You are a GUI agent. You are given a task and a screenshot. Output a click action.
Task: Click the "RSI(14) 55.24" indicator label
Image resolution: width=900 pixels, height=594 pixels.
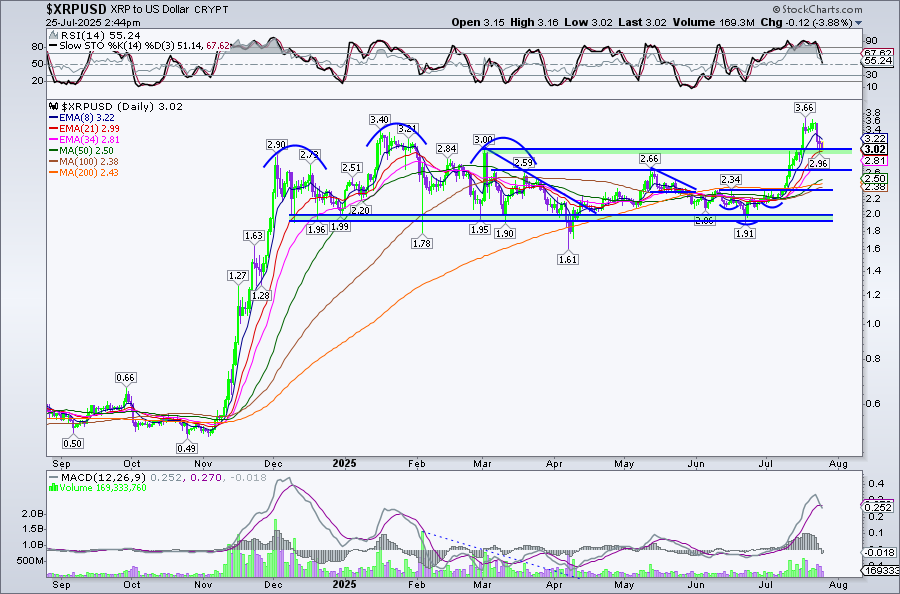click(95, 36)
